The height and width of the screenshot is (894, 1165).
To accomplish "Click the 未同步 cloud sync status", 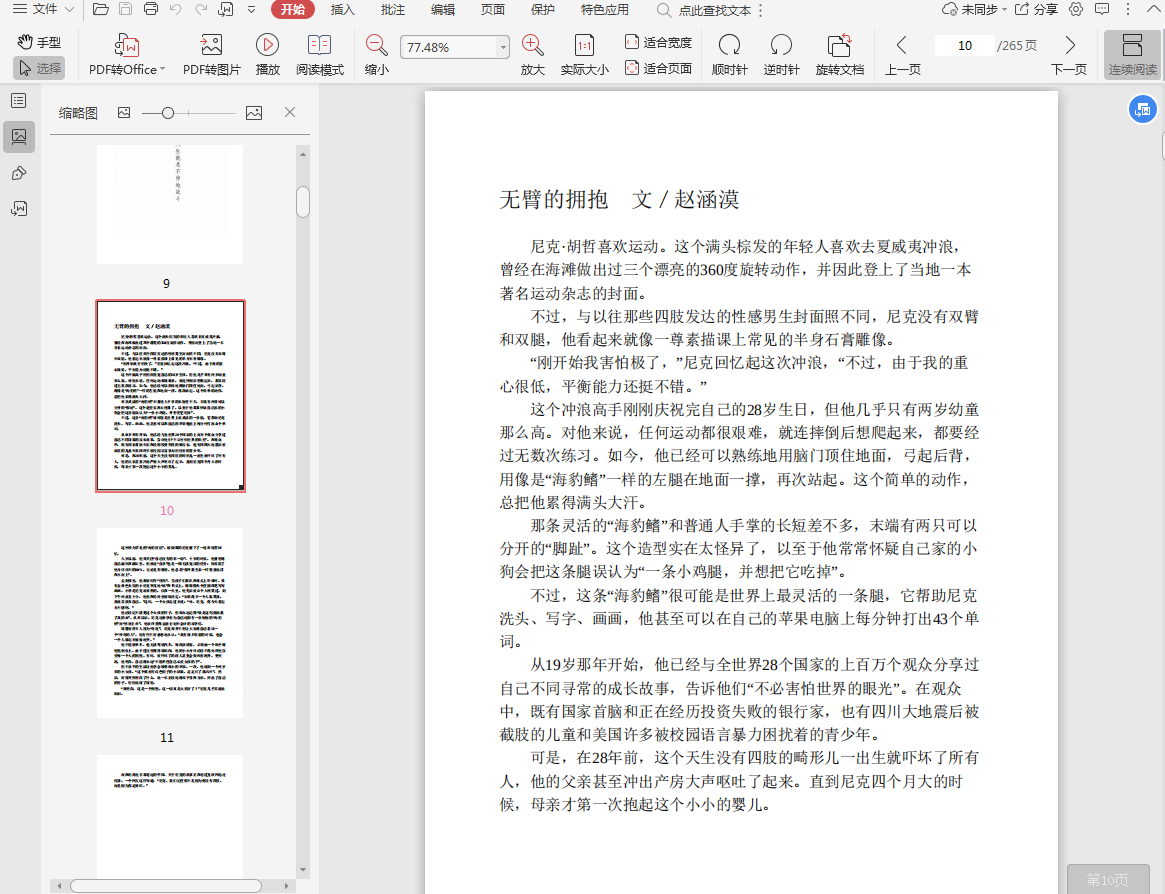I will (x=974, y=10).
